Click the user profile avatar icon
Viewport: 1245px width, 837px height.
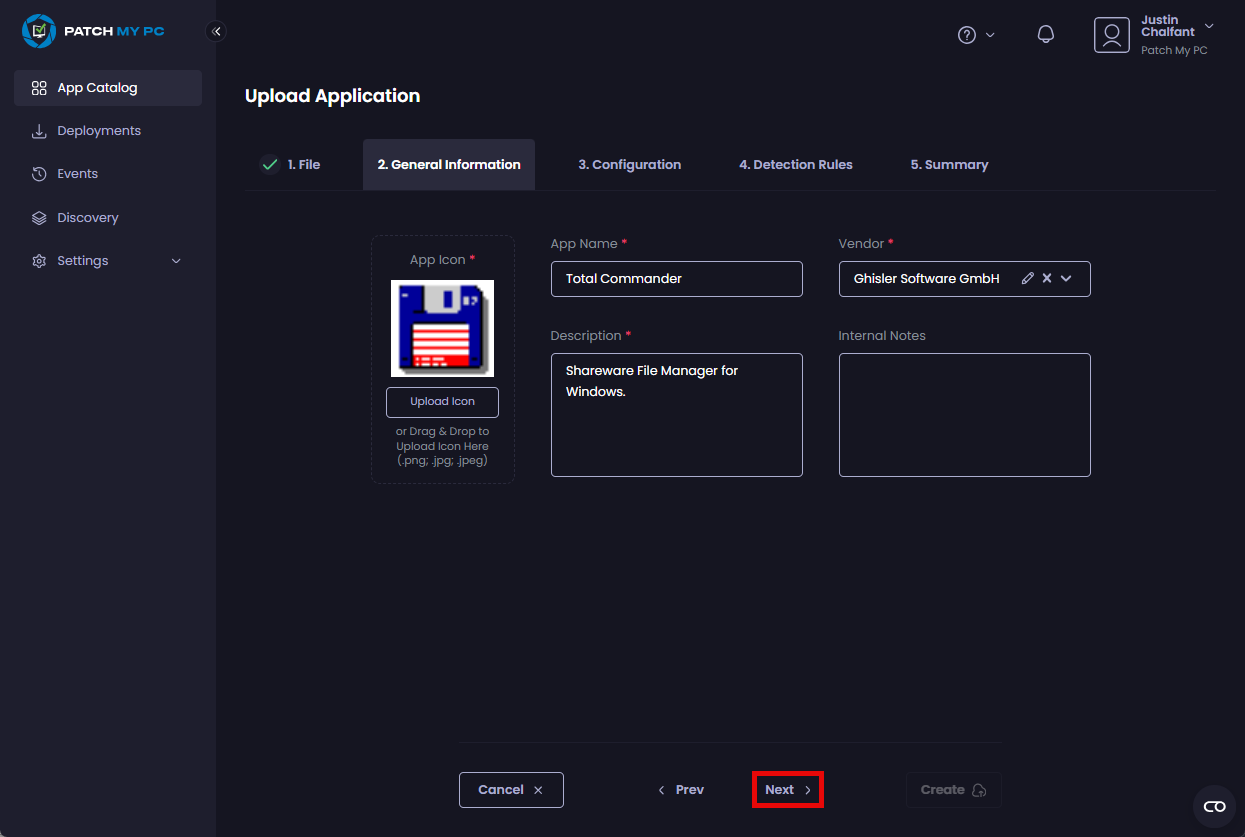(1111, 35)
